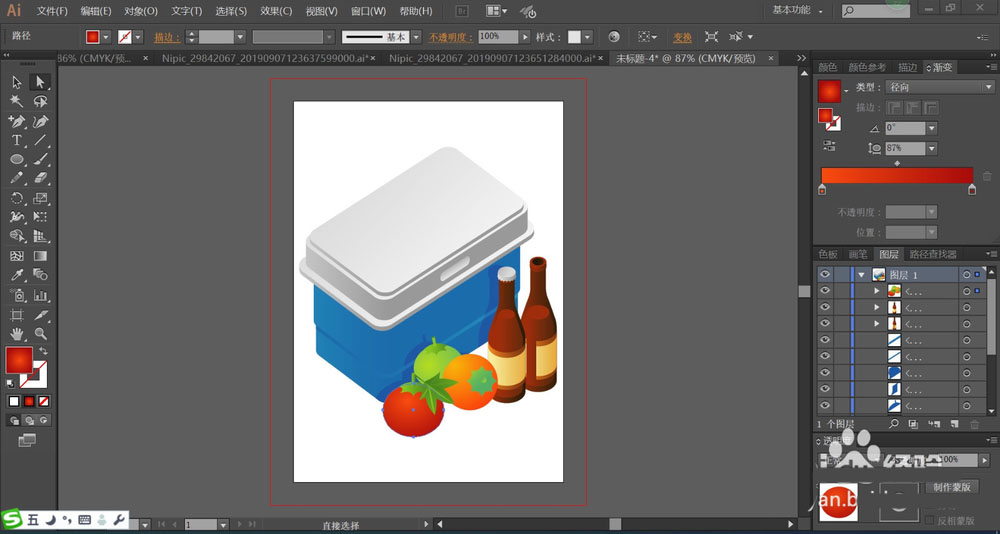Swap fill and stroke arrows icon
Screen dimensions: 1000x534
click(x=43, y=351)
